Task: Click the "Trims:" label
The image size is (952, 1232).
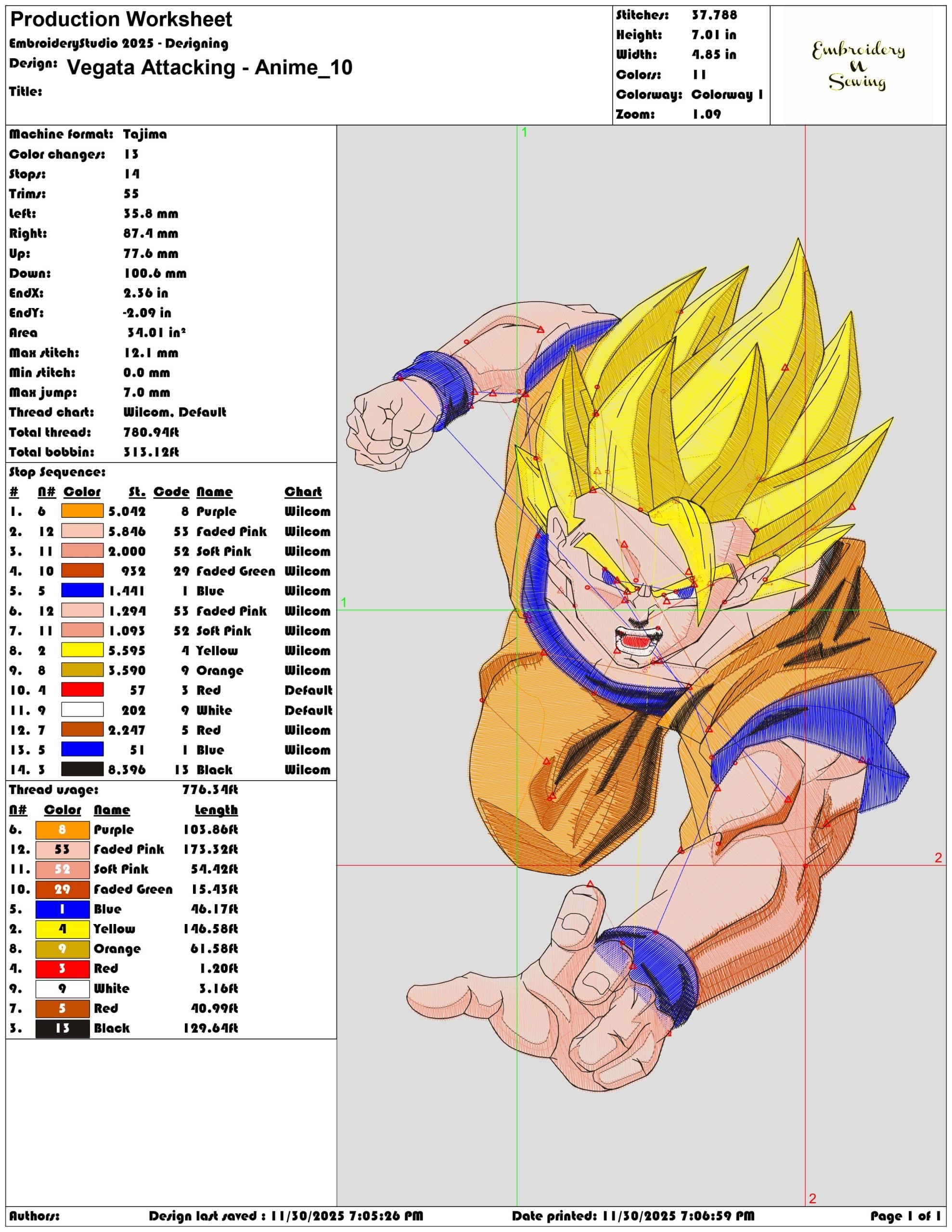Action: pos(27,194)
